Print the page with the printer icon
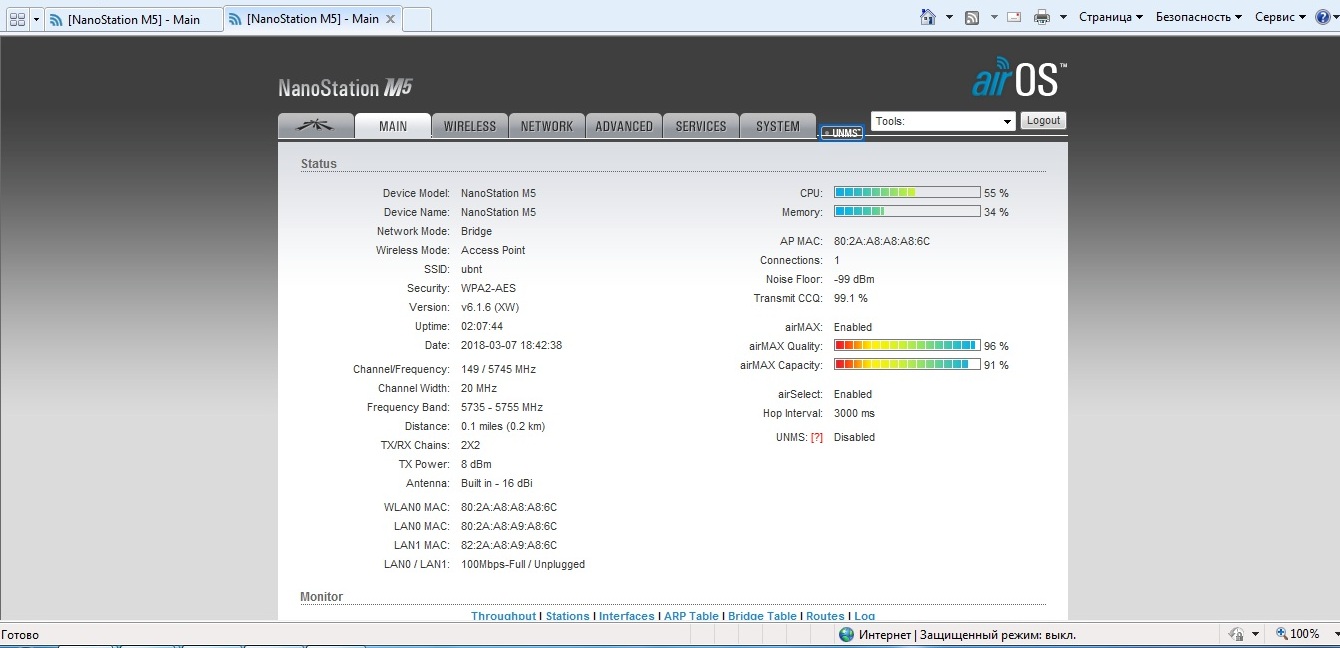Screen dimensions: 1340x648 point(1042,17)
